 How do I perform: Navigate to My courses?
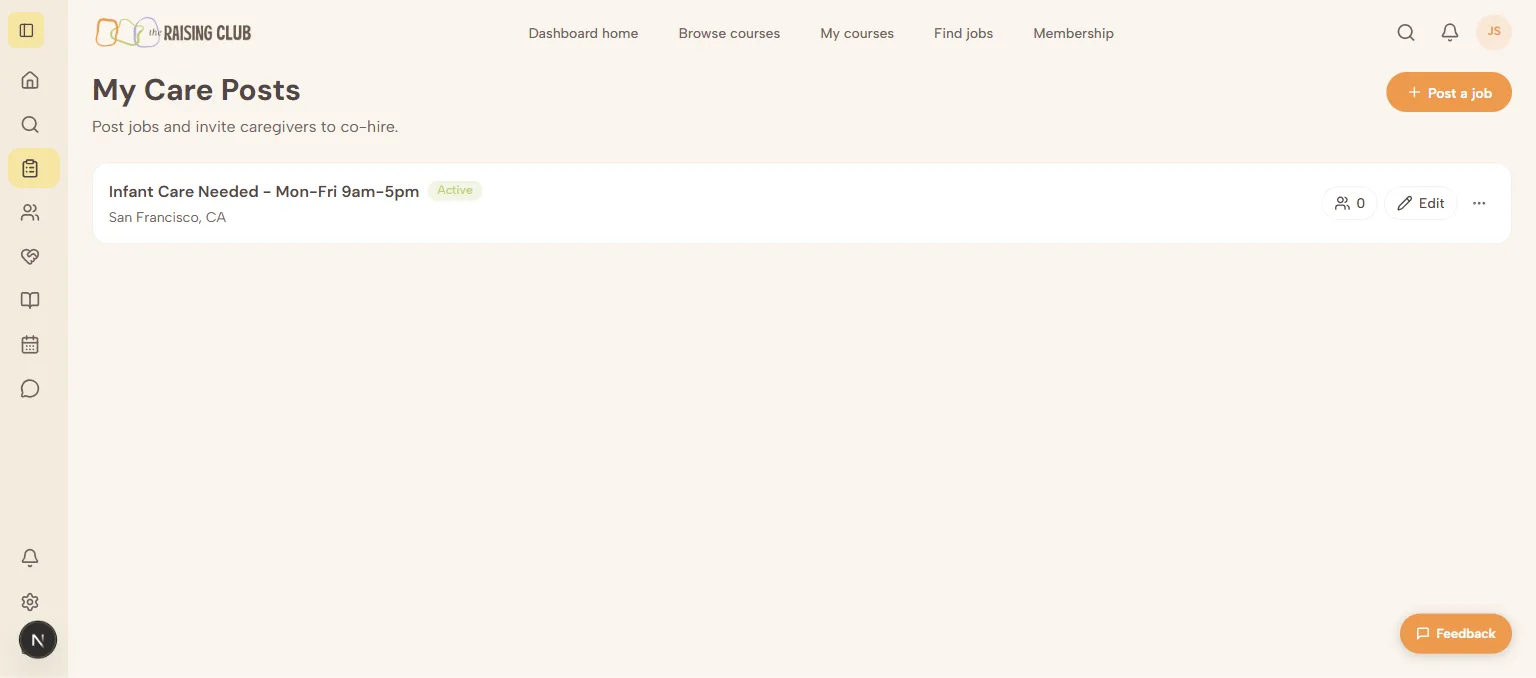(857, 33)
